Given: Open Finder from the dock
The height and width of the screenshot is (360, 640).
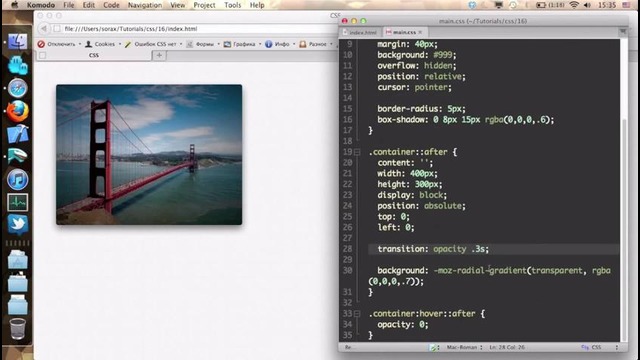Looking at the screenshot, I should pos(18,41).
